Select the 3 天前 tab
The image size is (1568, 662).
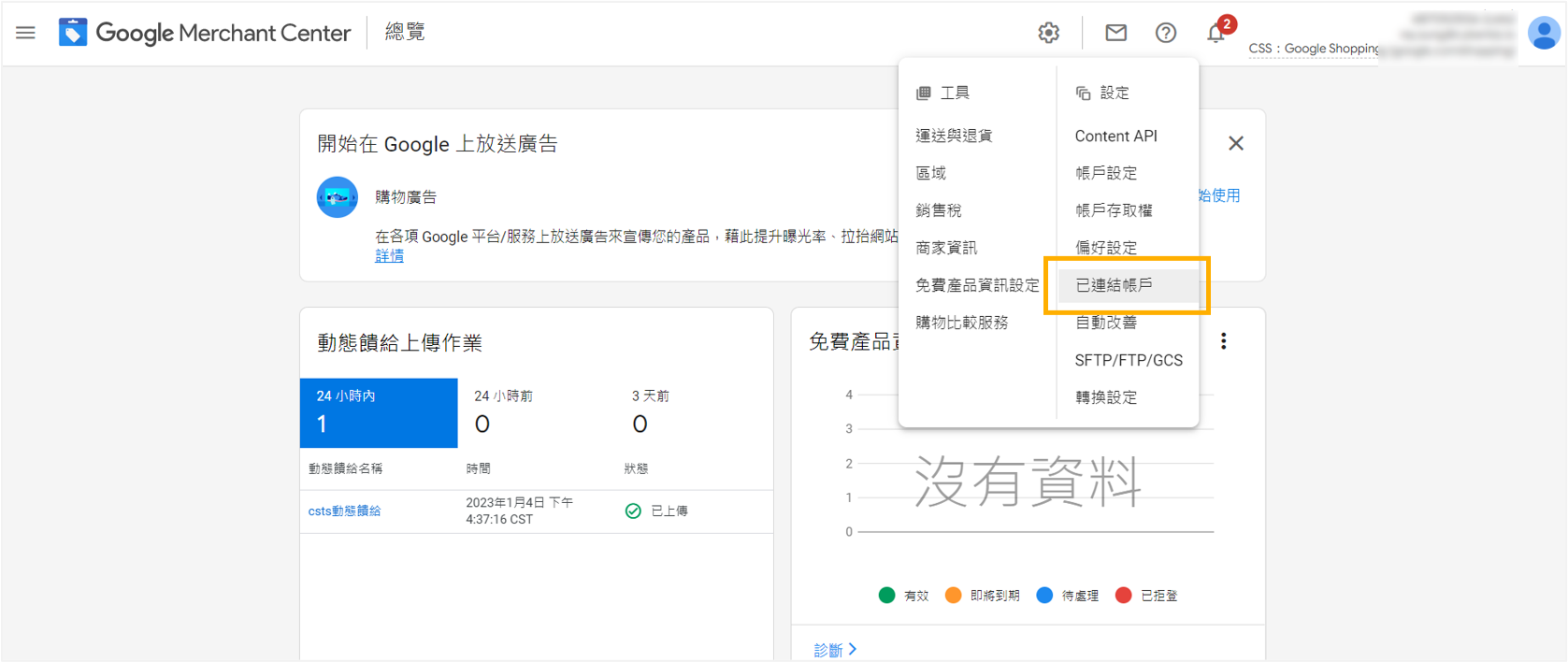click(x=695, y=412)
